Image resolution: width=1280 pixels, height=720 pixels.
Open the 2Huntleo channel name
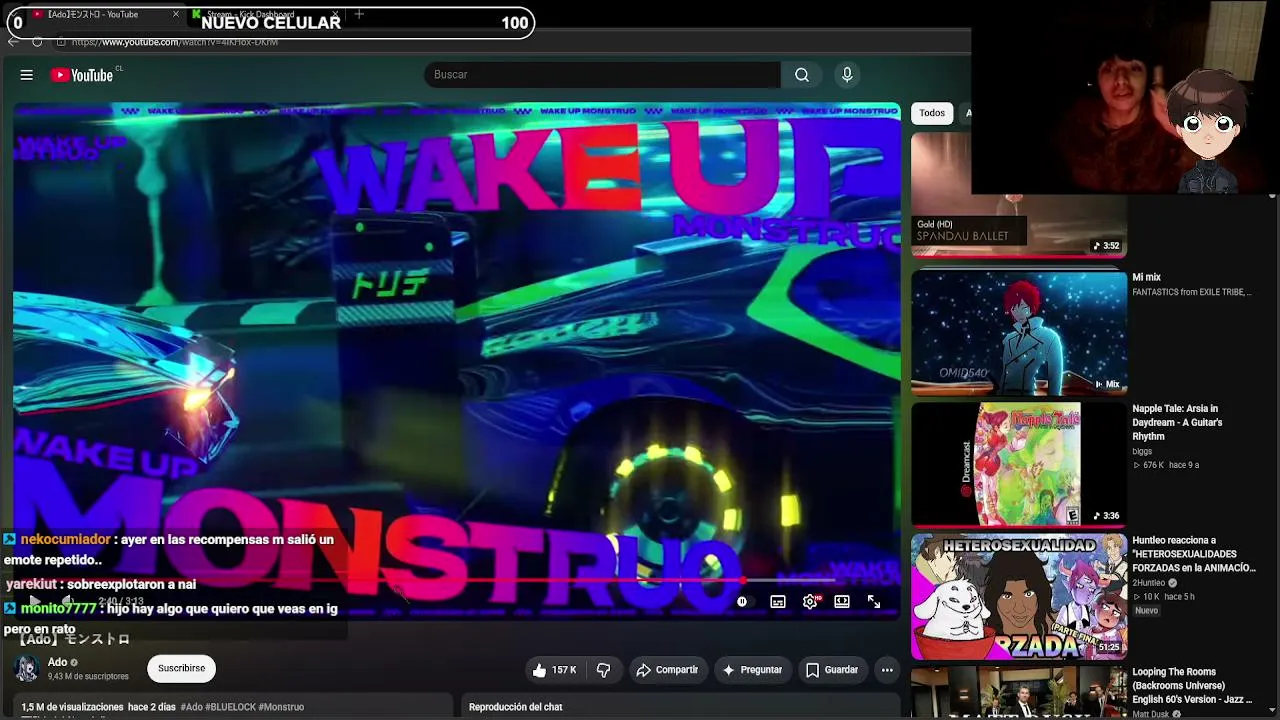(1148, 583)
